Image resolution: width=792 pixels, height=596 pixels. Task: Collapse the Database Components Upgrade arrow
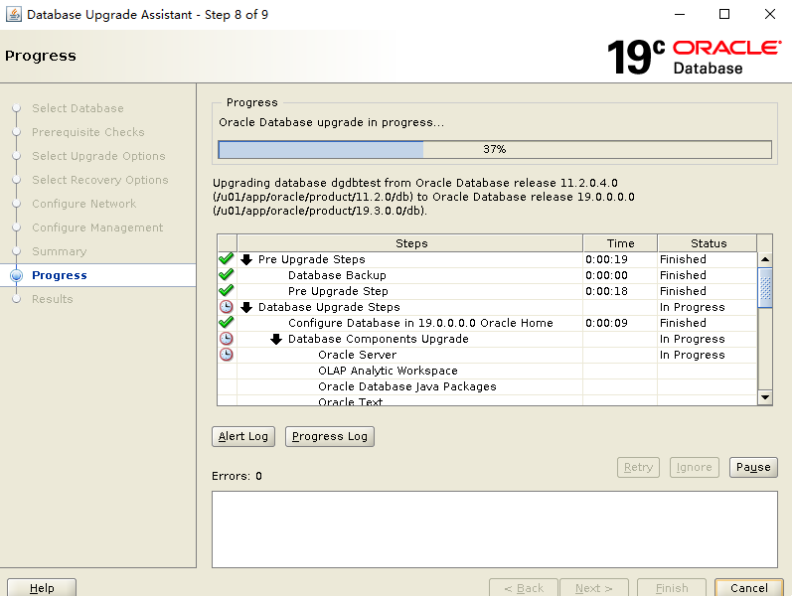click(x=276, y=339)
